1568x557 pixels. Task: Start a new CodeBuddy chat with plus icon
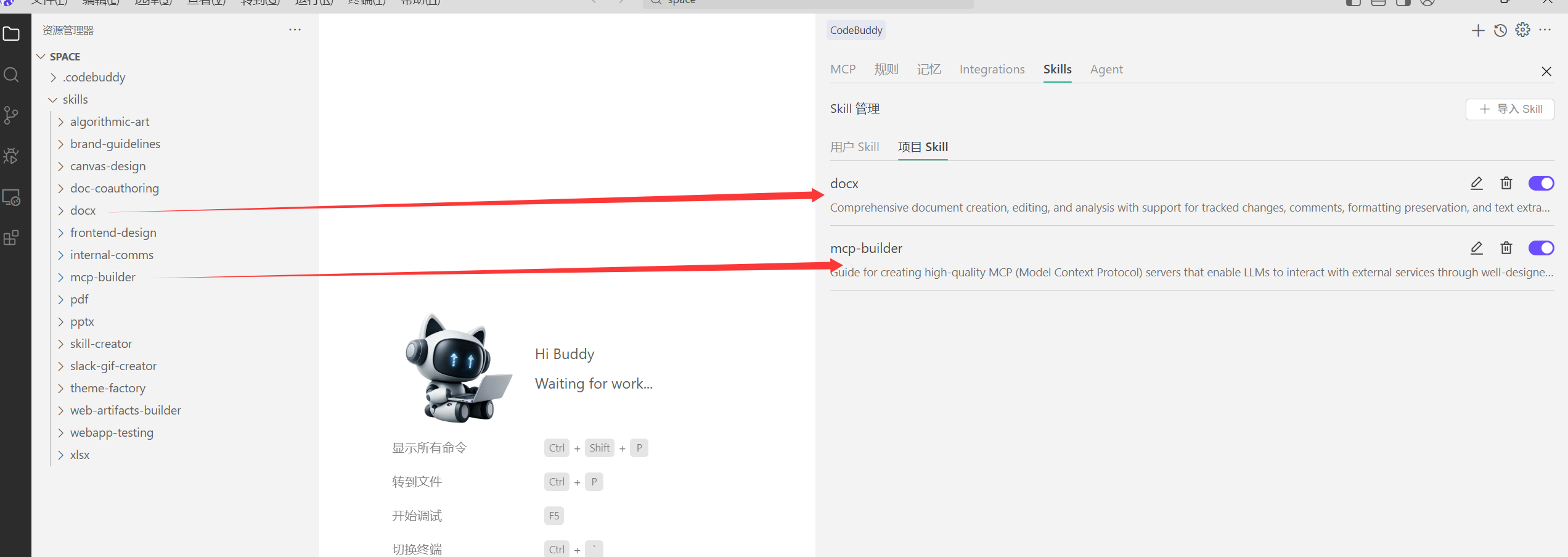point(1477,30)
